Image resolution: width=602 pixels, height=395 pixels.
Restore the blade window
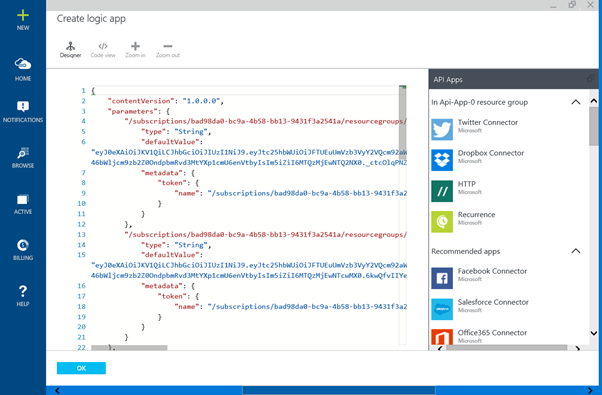572,5
